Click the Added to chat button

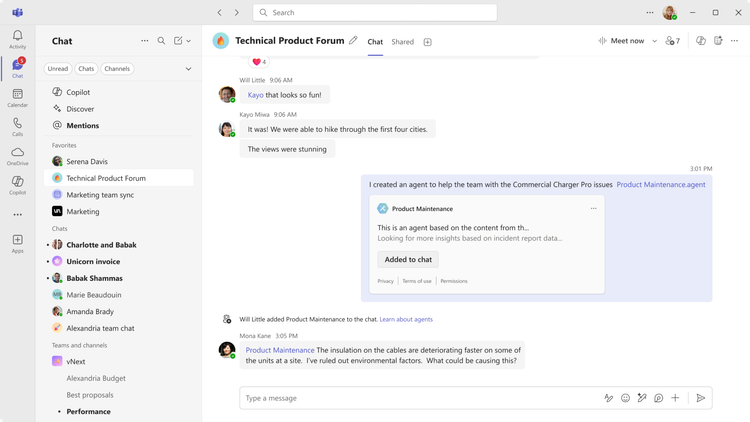click(408, 259)
